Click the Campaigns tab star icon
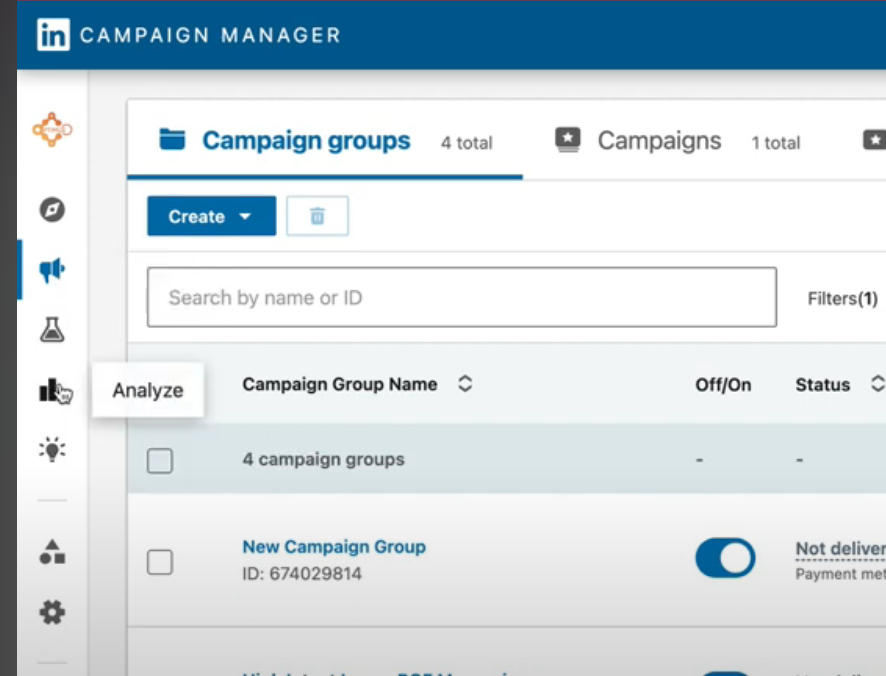This screenshot has height=676, width=886. tap(568, 140)
